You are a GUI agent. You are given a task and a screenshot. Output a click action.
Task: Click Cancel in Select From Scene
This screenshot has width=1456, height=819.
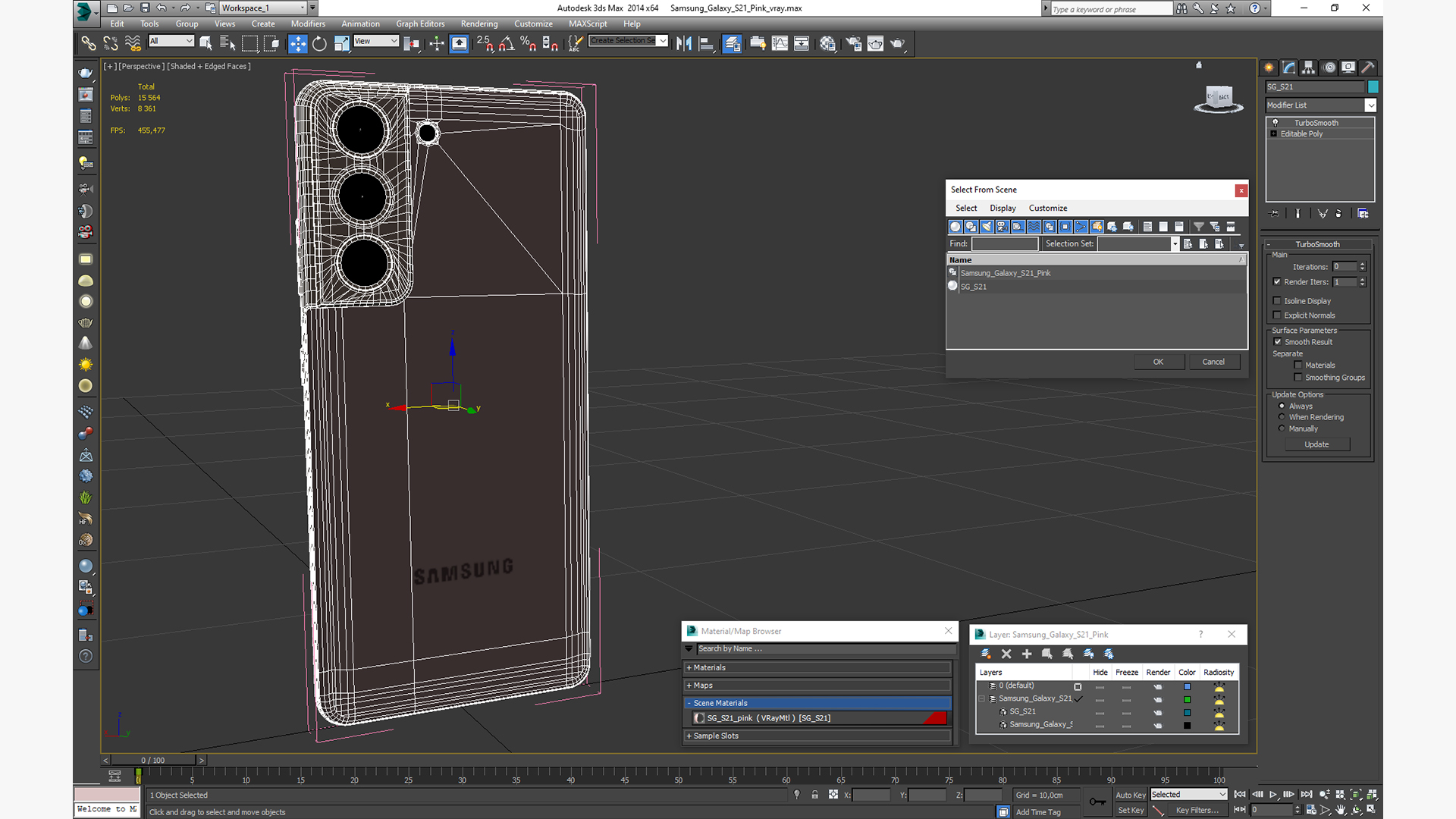pos(1213,362)
